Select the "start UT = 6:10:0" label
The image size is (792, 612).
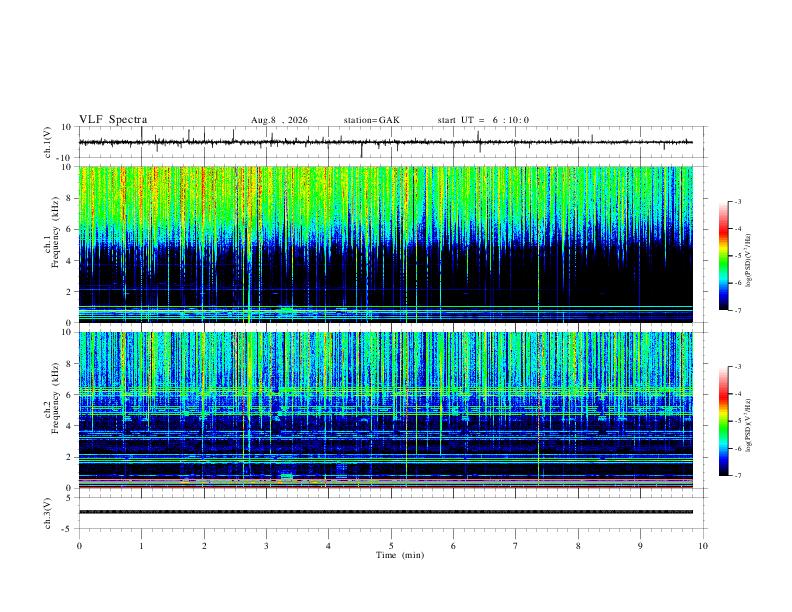pyautogui.click(x=483, y=120)
